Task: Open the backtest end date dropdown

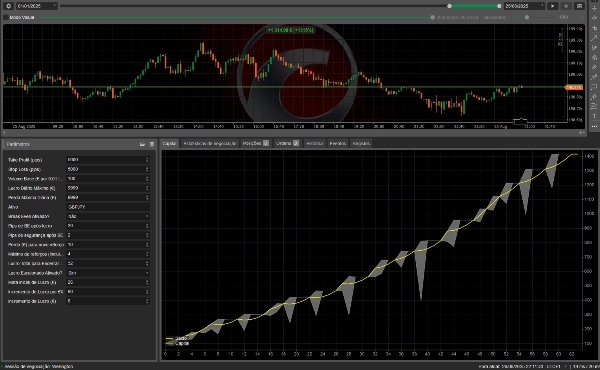Action: coord(524,6)
